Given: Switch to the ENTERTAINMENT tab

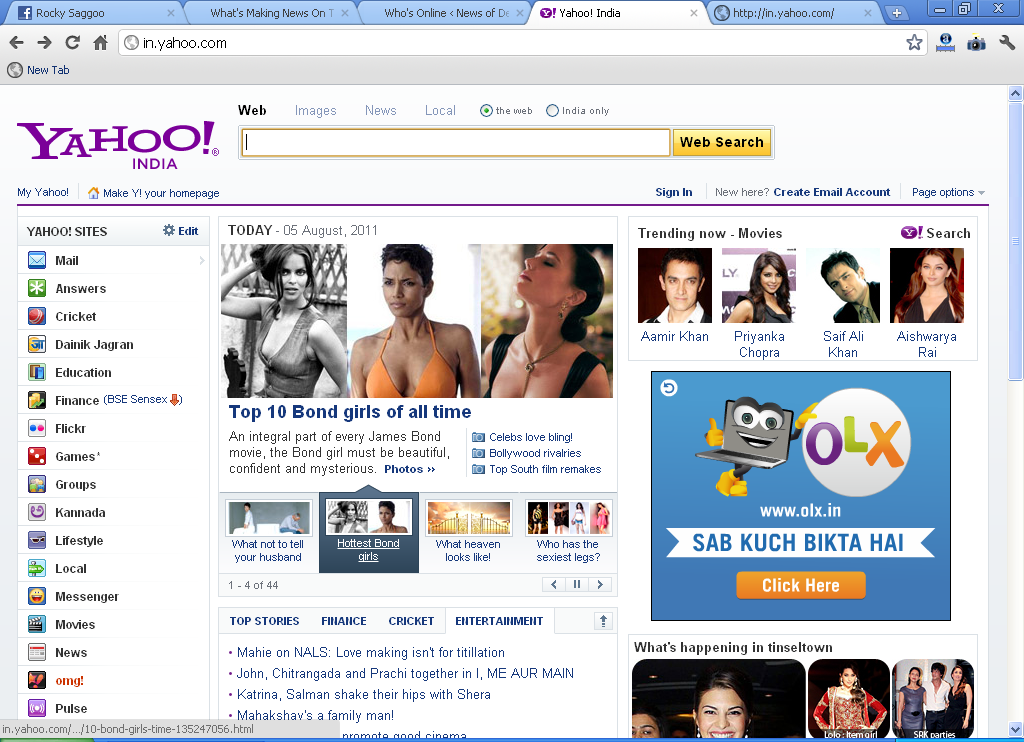Looking at the screenshot, I should [499, 620].
